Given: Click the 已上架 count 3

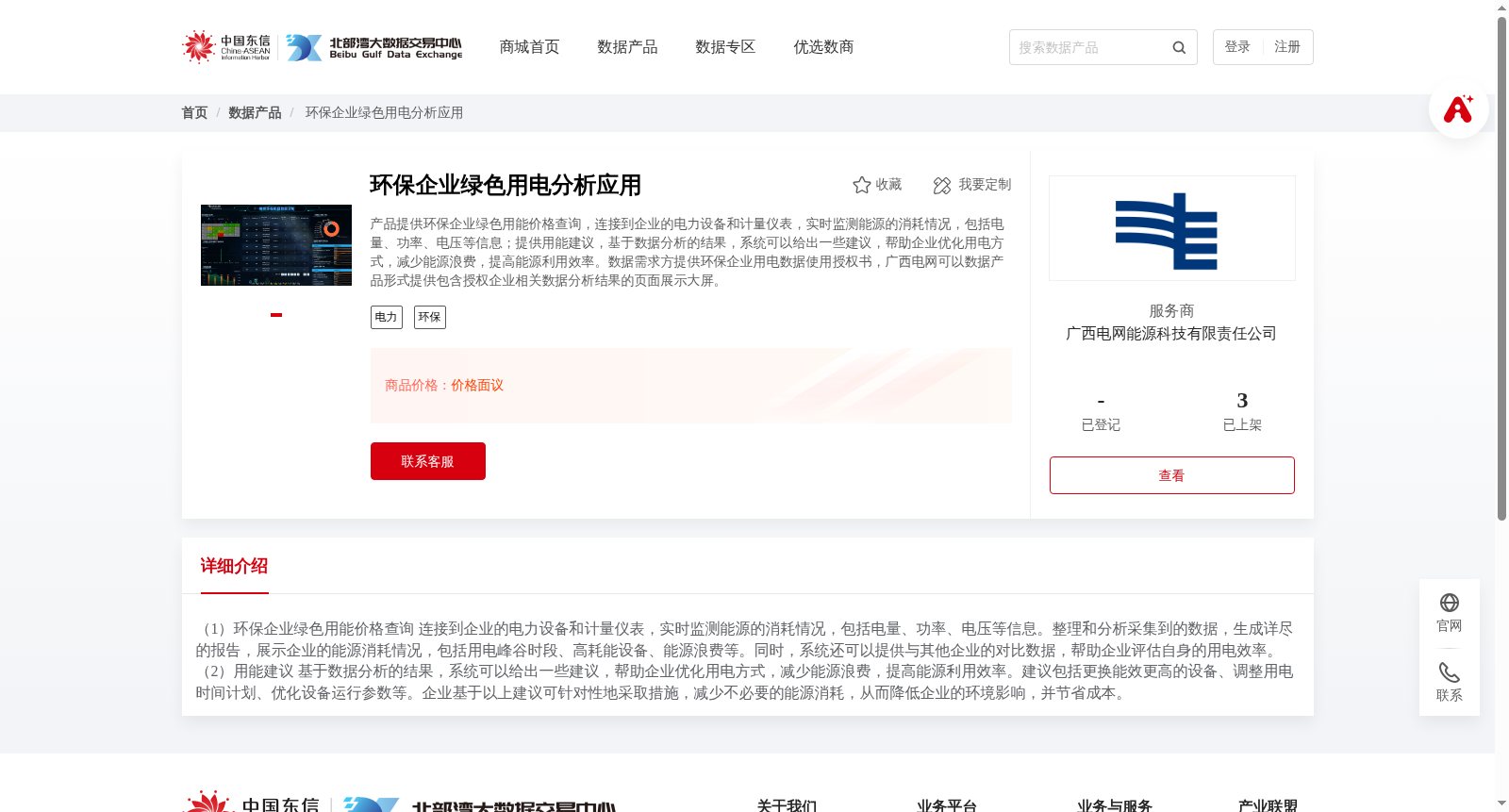Looking at the screenshot, I should [x=1242, y=401].
